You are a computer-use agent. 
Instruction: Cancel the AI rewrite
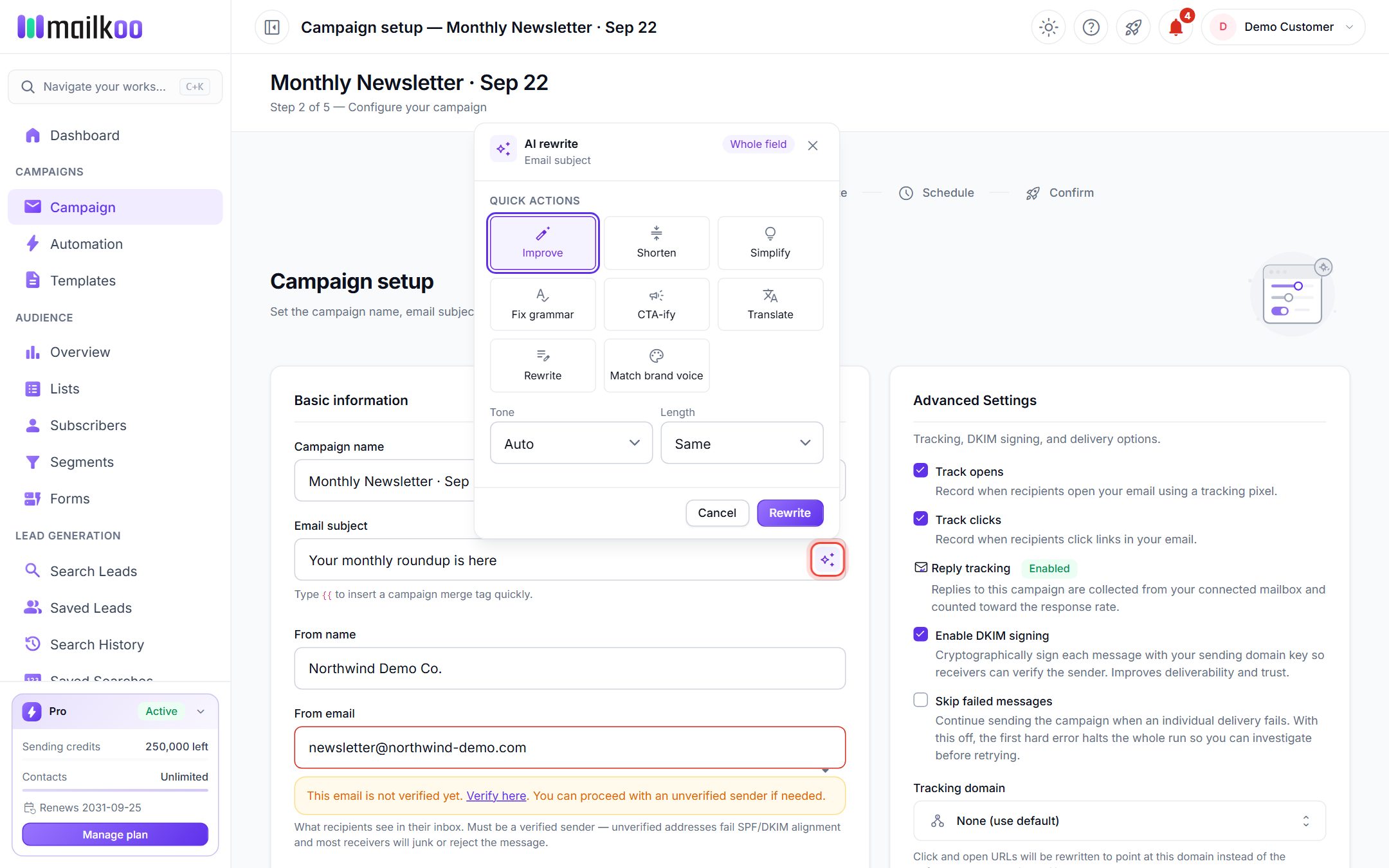click(x=717, y=513)
